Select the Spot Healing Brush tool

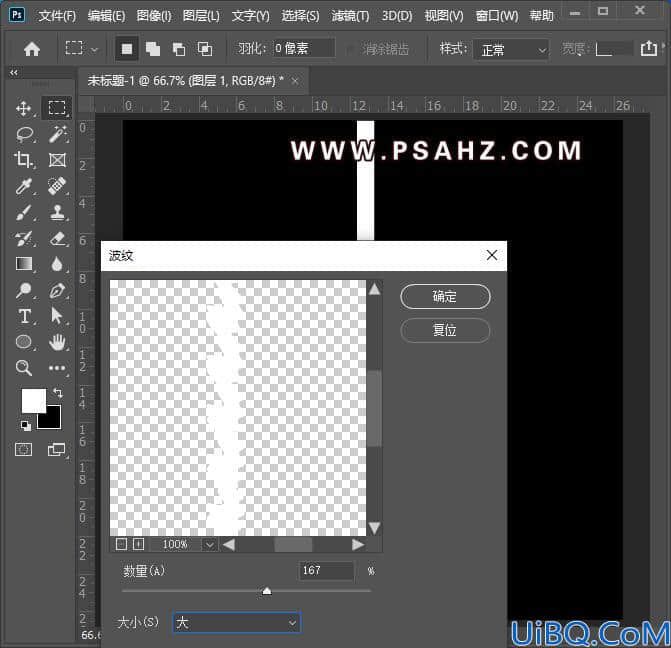[57, 186]
